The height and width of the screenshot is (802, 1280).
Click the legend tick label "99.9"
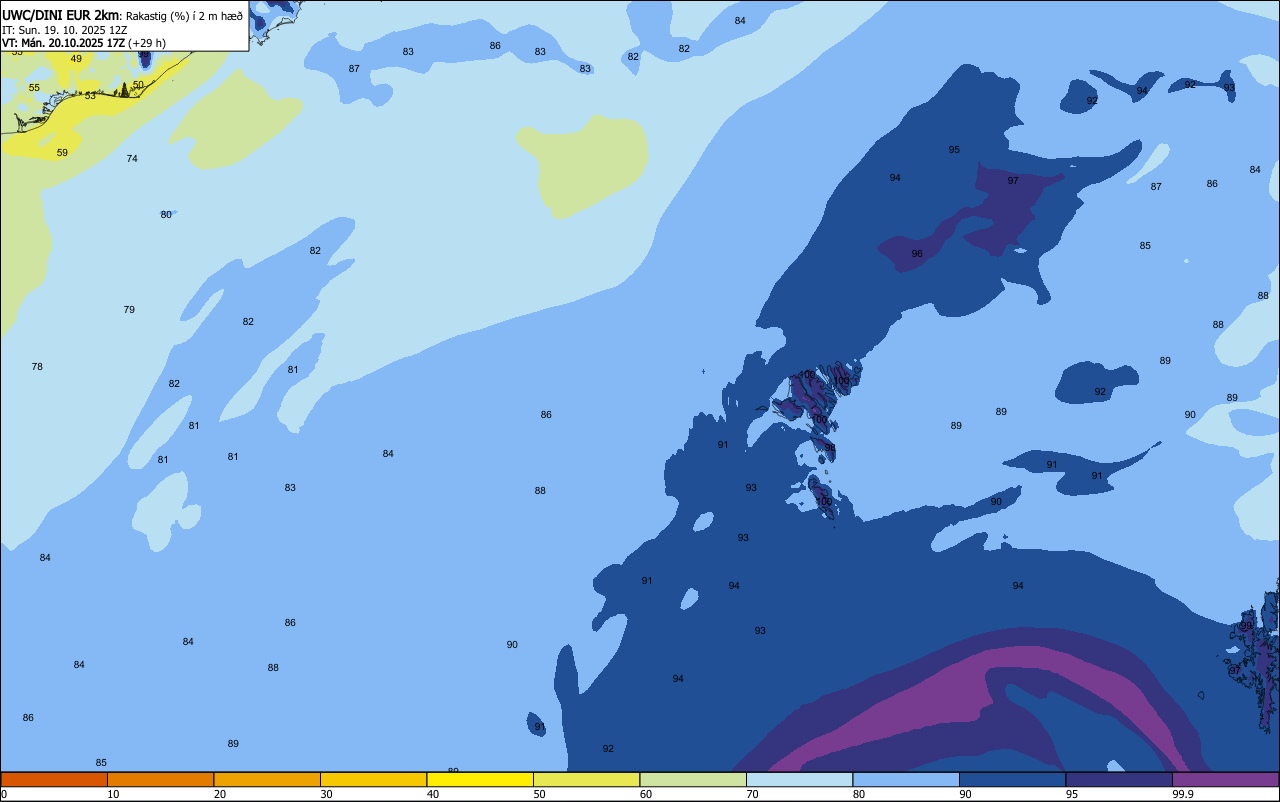click(1183, 794)
